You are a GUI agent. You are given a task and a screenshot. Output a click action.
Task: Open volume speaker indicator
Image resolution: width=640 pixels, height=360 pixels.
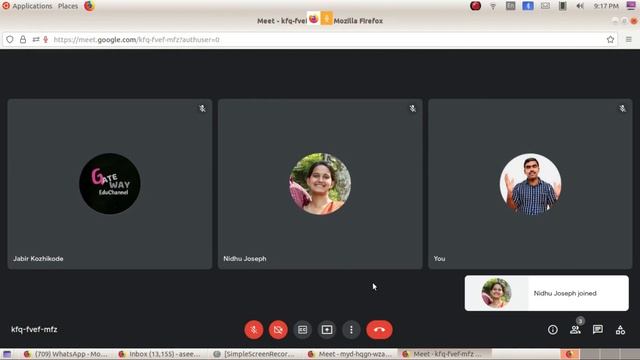580,6
